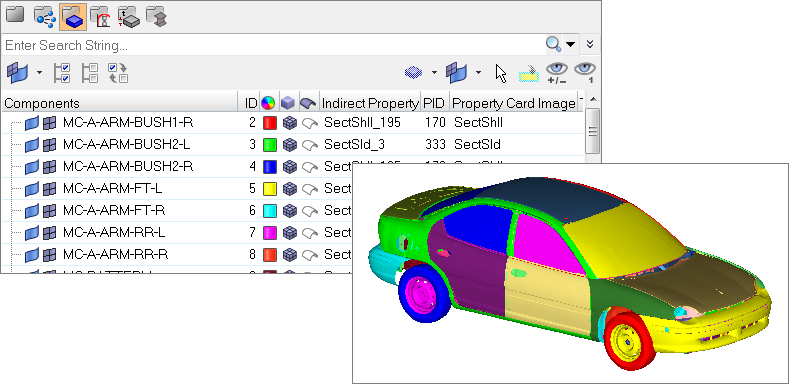Toggle the isolate-only eye 1 tool
This screenshot has height=384, width=789.
coord(585,73)
